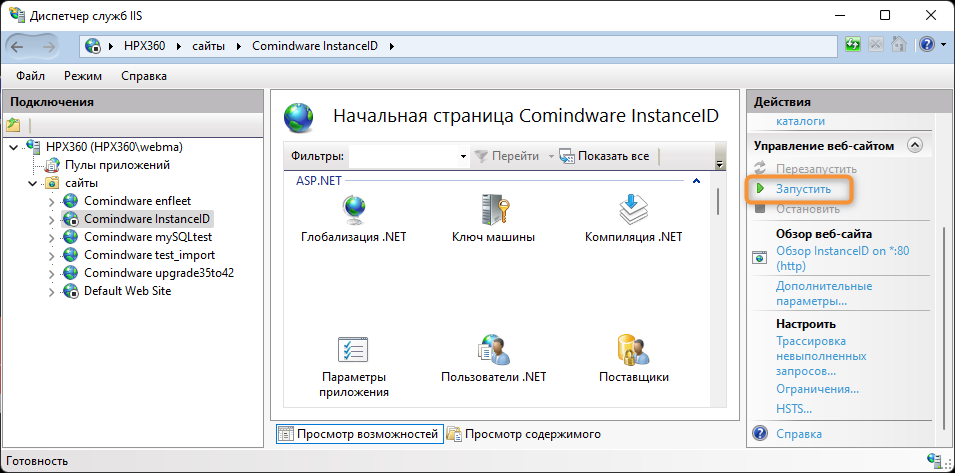The height and width of the screenshot is (473, 955).
Task: Expand the Comindware test_import site node
Action: 52,255
